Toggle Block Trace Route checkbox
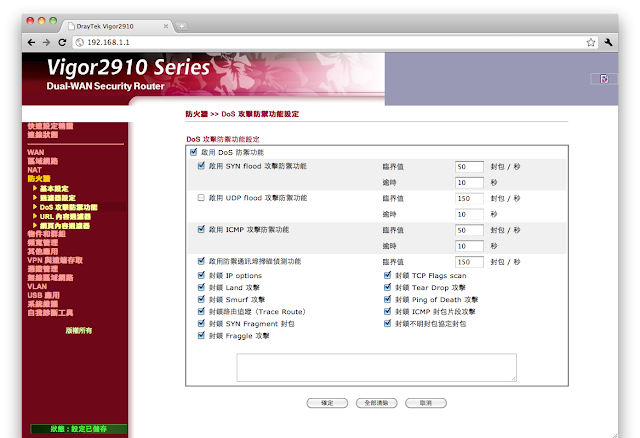The height and width of the screenshot is (438, 640). pos(201,311)
